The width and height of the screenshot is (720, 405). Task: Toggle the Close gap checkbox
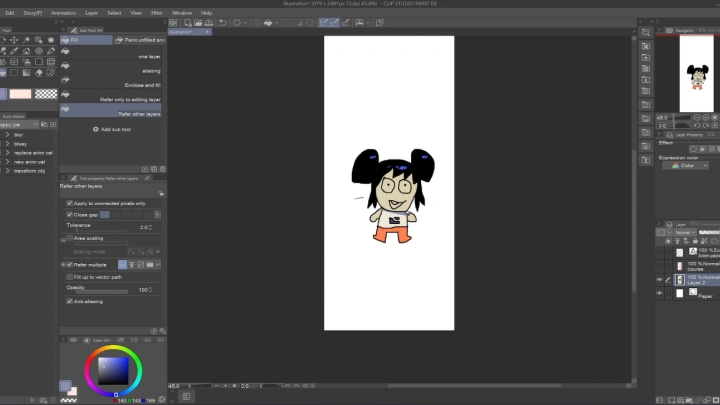pyautogui.click(x=69, y=214)
